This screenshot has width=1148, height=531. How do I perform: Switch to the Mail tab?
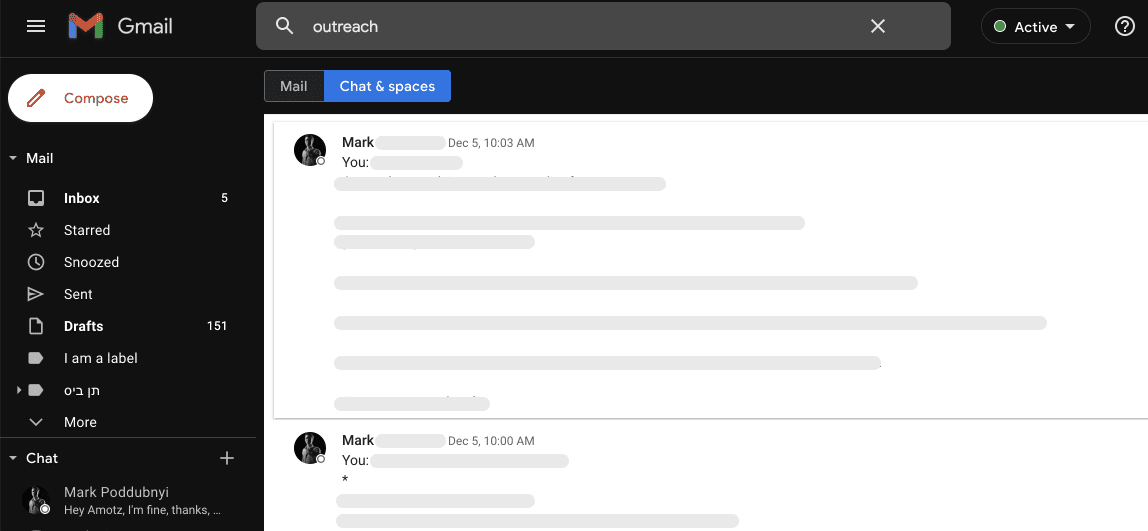click(294, 86)
